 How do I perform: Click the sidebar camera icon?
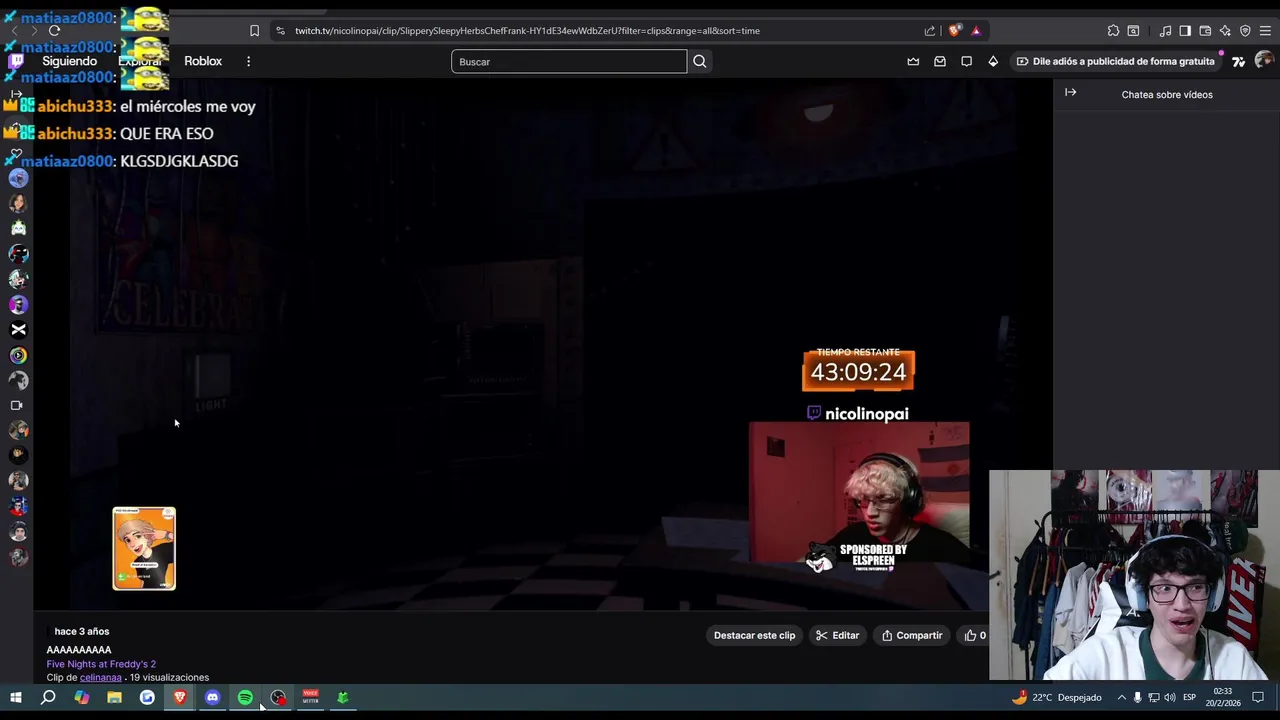(x=16, y=405)
